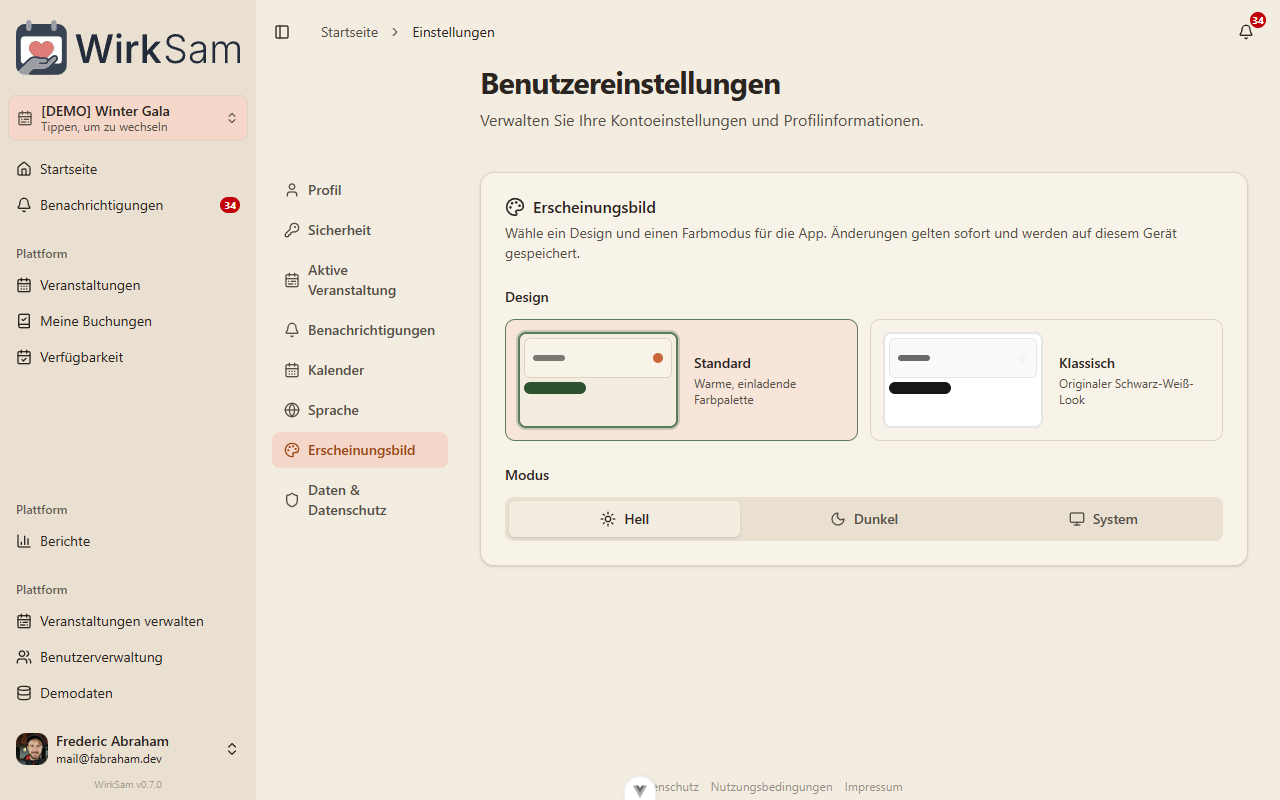This screenshot has height=800, width=1280.
Task: Click the key icon beside Sicherheit
Action: pos(292,230)
